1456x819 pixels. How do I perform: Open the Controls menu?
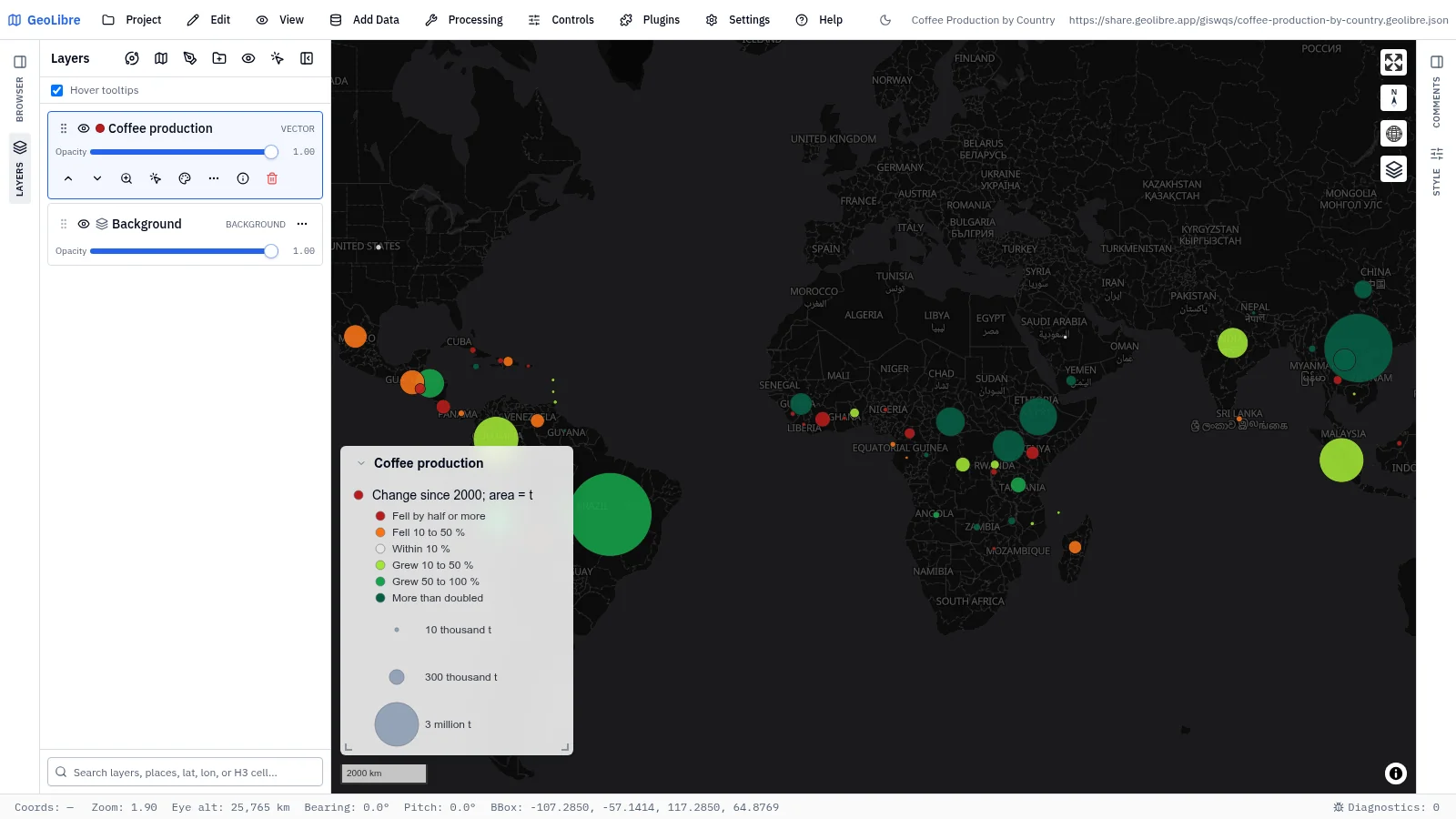561,20
